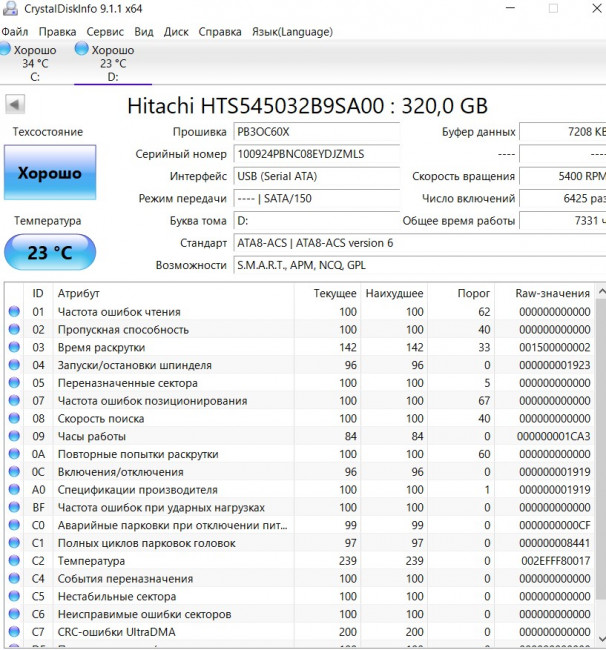Click status orb for Часы работы row

pos(14,436)
